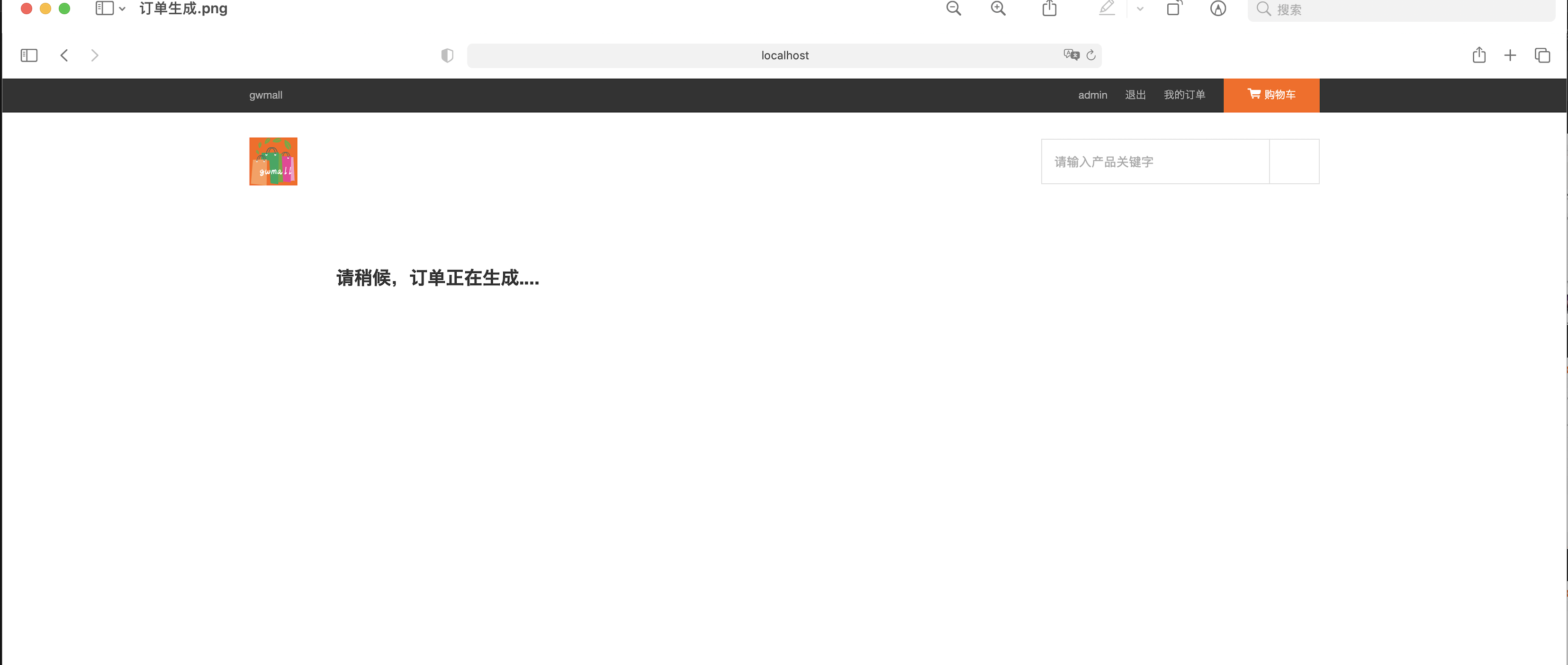Open the 我的订单 menu link
The image size is (1568, 665).
click(1184, 95)
